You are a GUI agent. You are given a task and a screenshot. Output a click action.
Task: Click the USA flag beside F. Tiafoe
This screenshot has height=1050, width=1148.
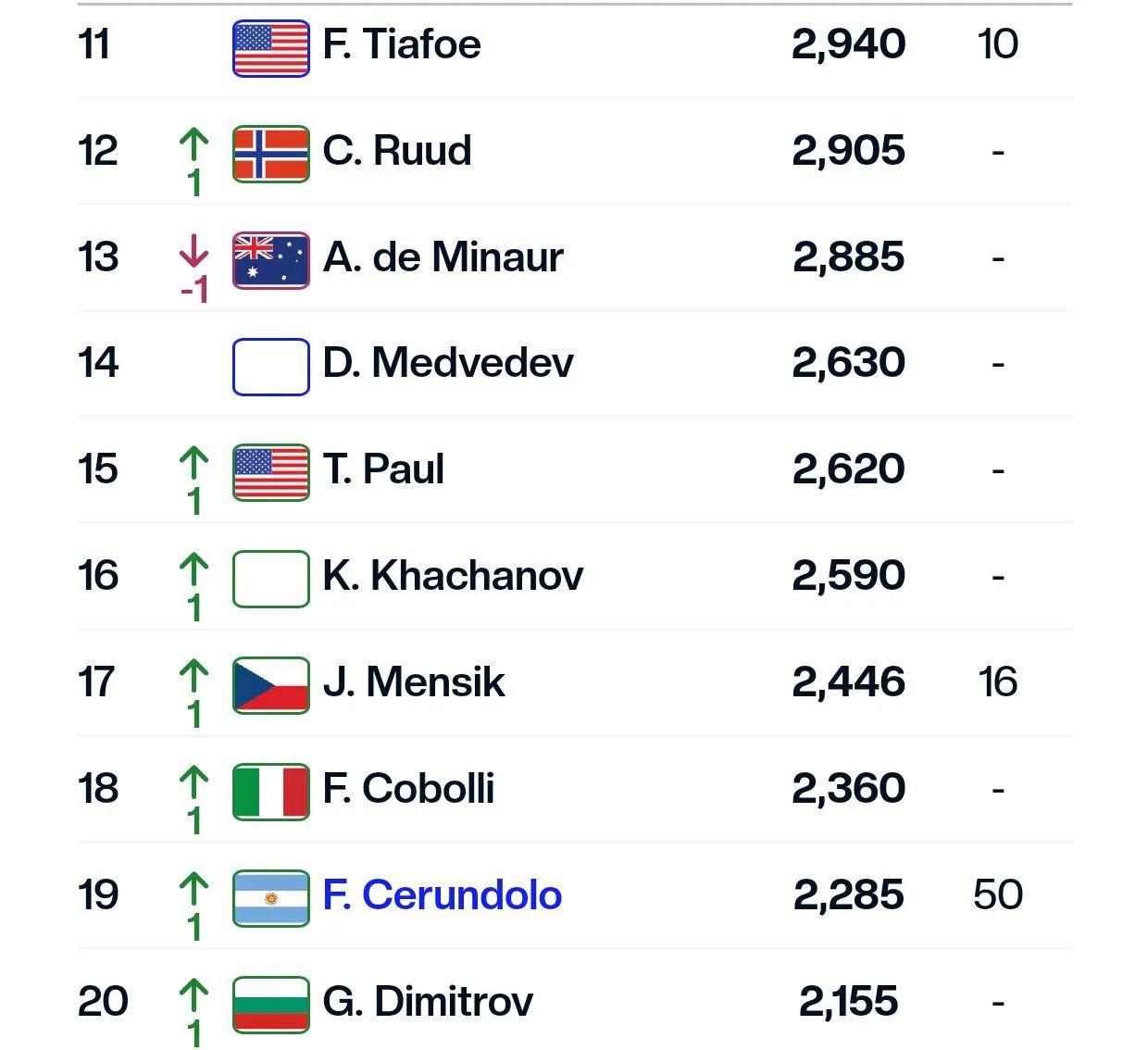point(270,48)
